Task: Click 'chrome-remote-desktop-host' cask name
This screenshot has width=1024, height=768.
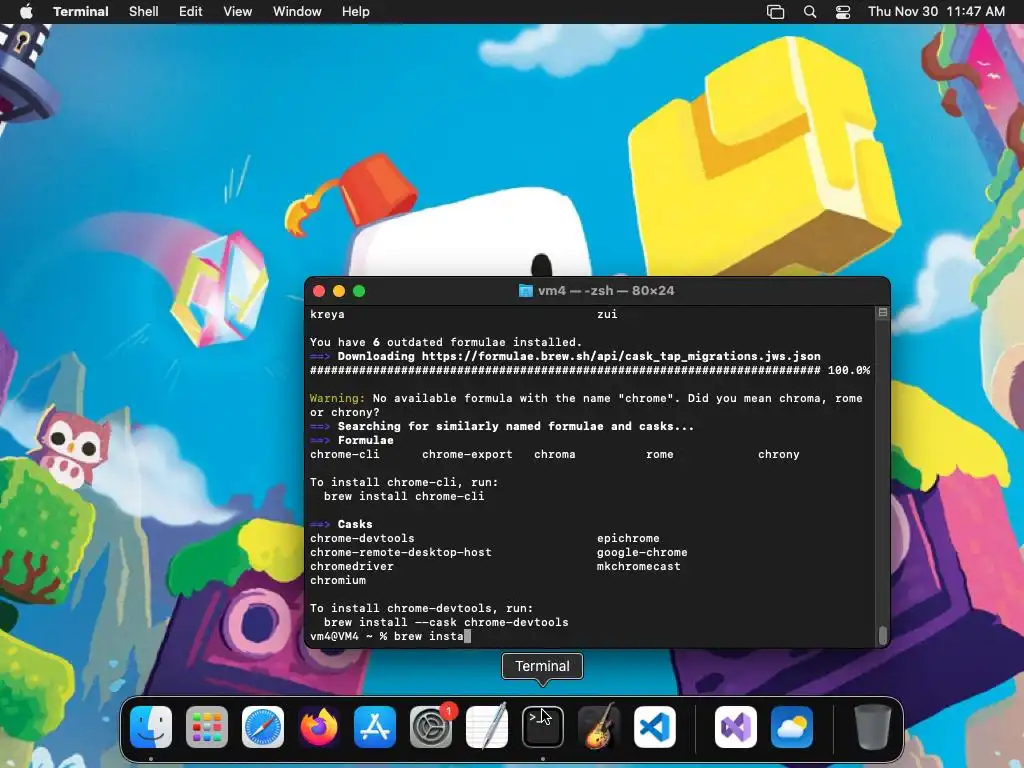Action: [x=400, y=552]
